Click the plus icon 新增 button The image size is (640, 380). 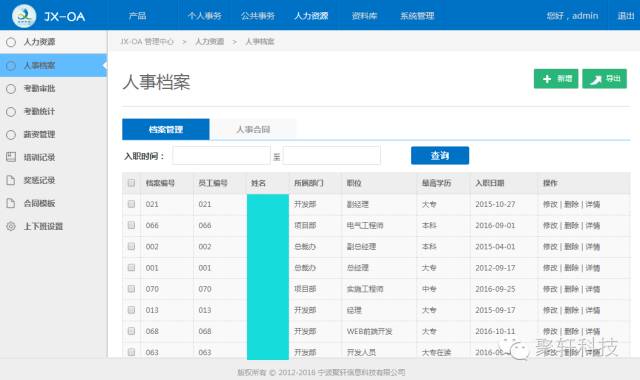click(x=556, y=79)
